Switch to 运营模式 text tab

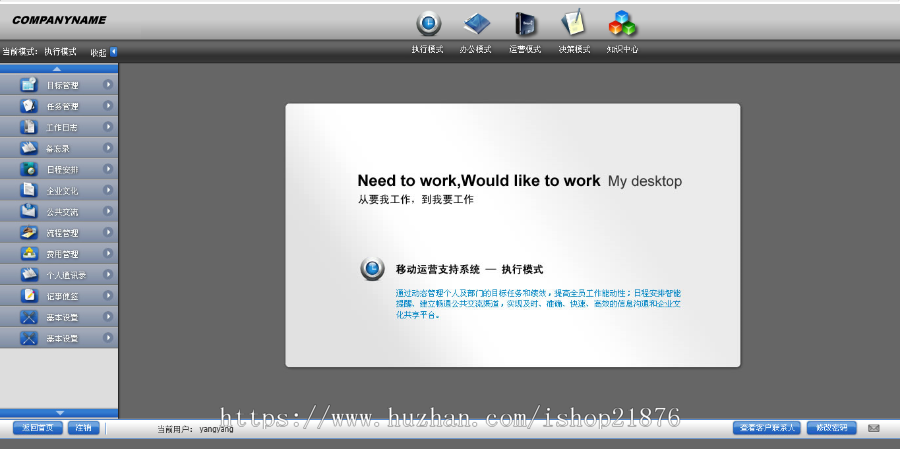point(525,49)
